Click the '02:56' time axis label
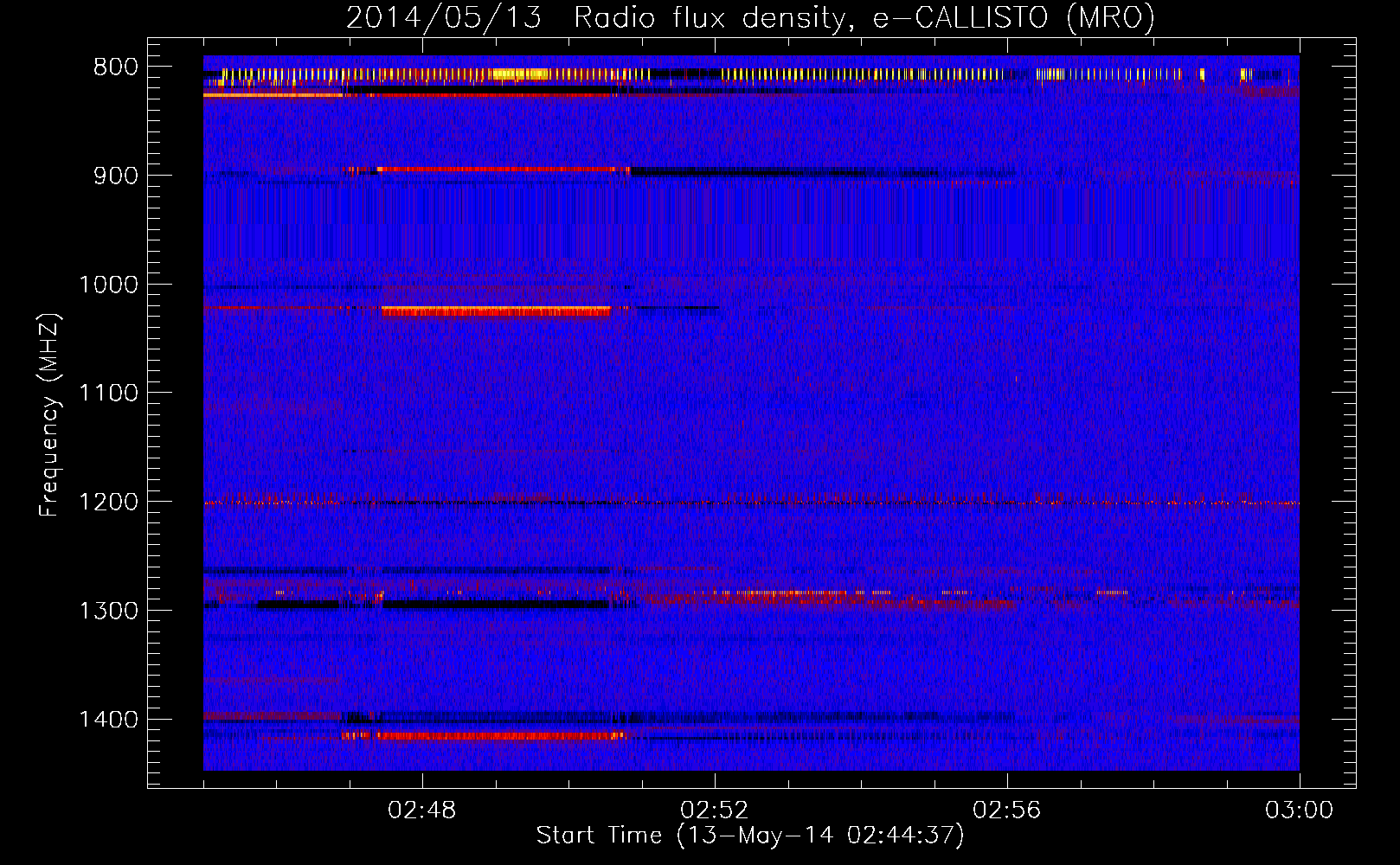Viewport: 1400px width, 865px height. (1007, 811)
